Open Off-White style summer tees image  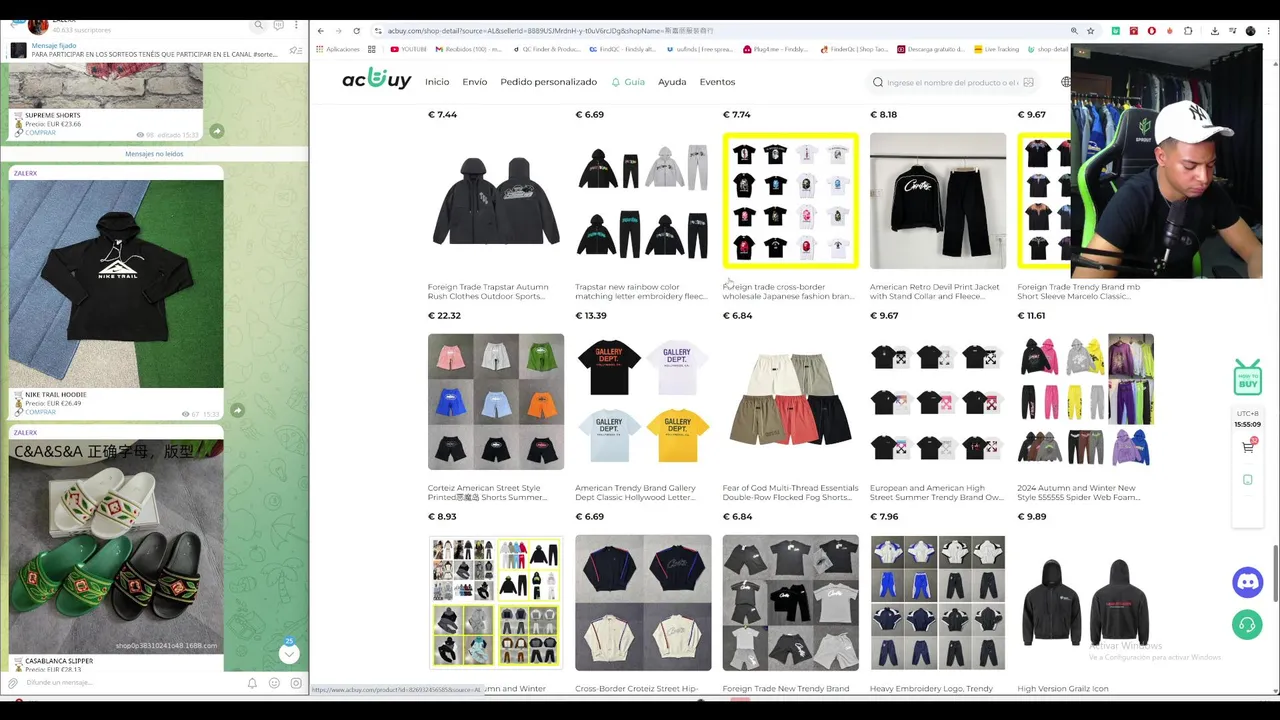point(938,401)
